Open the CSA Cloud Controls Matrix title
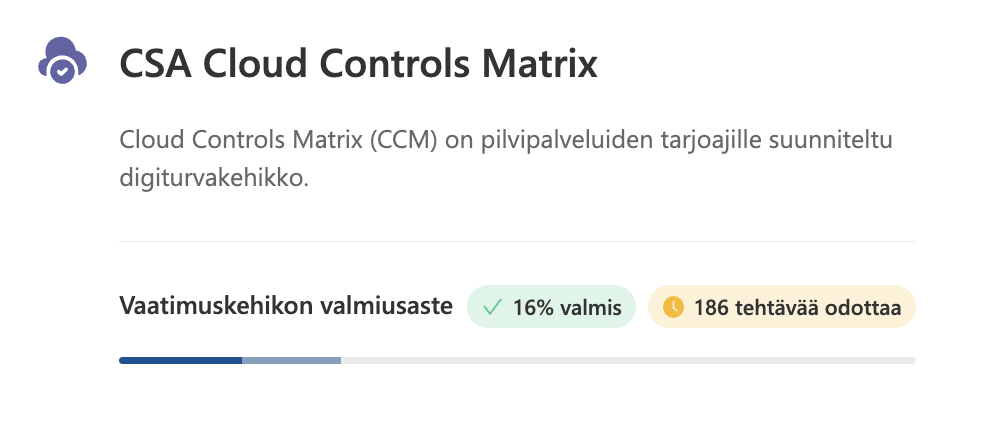The image size is (990, 436). tap(358, 65)
